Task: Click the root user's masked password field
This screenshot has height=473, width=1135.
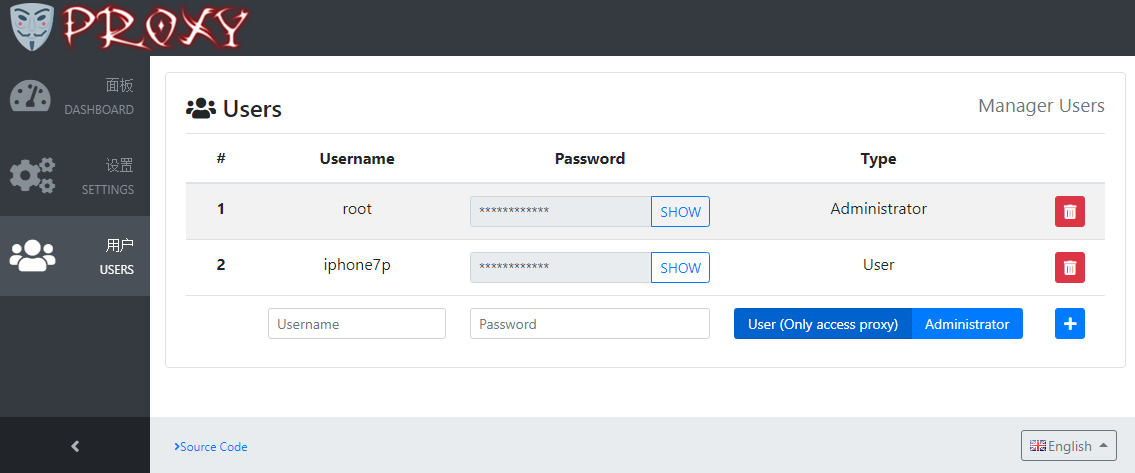Action: pos(561,212)
